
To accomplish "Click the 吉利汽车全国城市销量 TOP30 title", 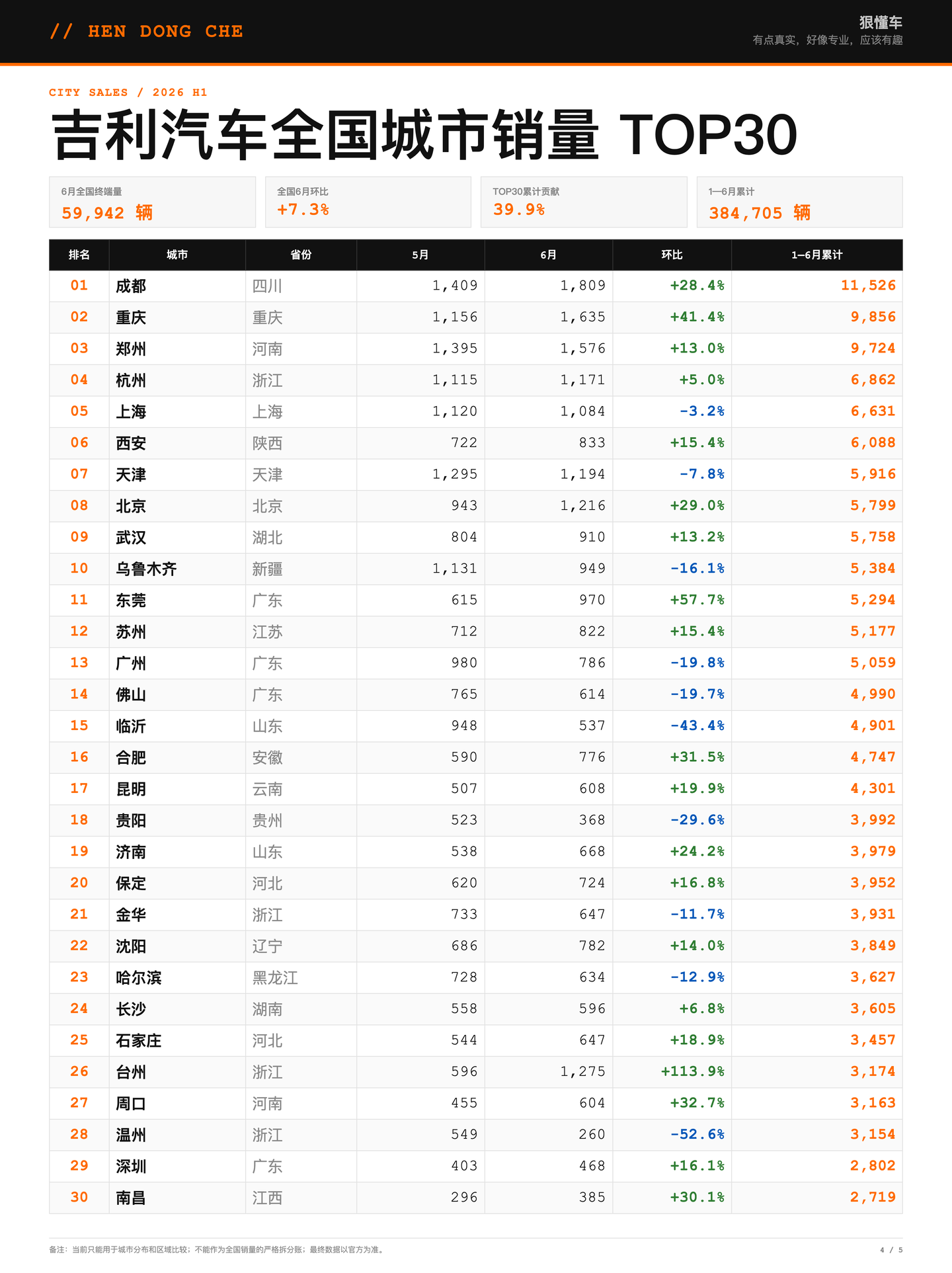I will [424, 136].
